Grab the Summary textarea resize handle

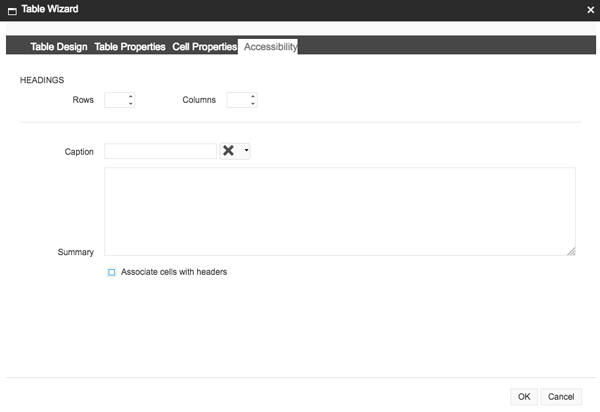571,251
